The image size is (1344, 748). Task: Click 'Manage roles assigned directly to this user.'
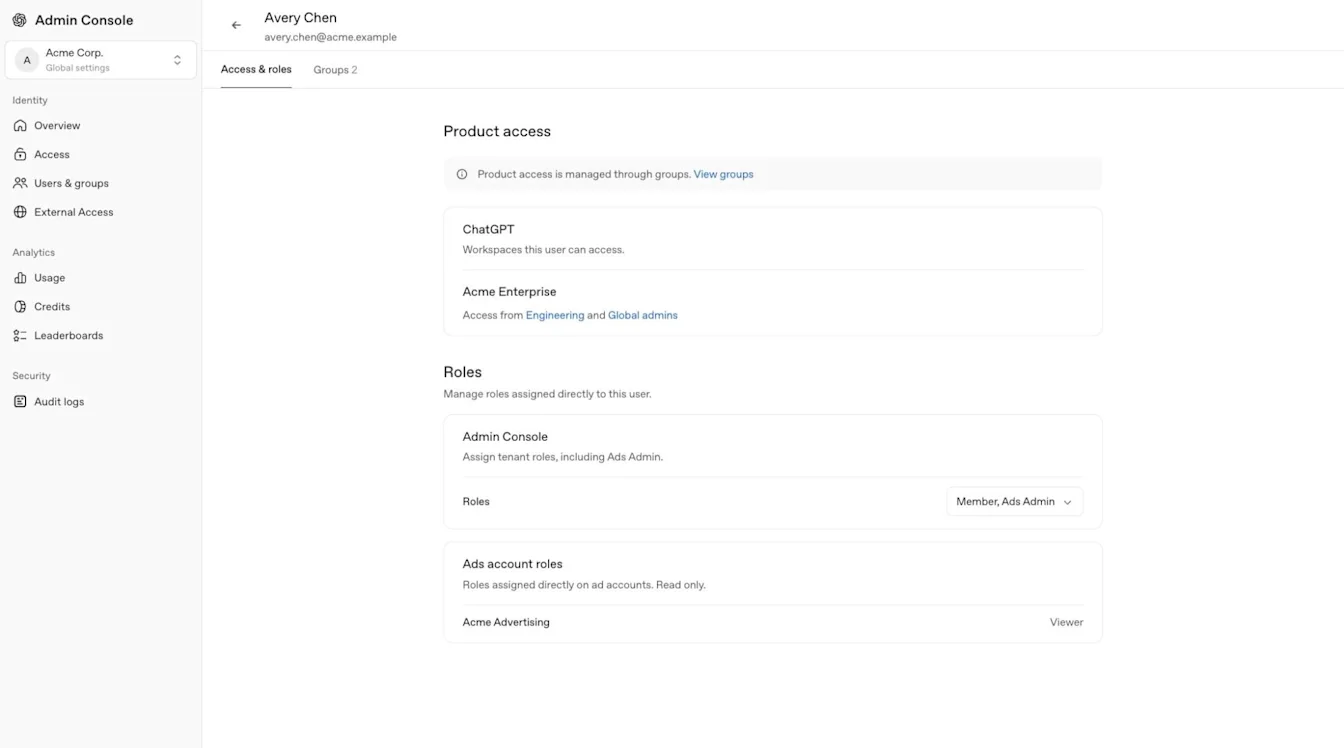[x=547, y=394]
